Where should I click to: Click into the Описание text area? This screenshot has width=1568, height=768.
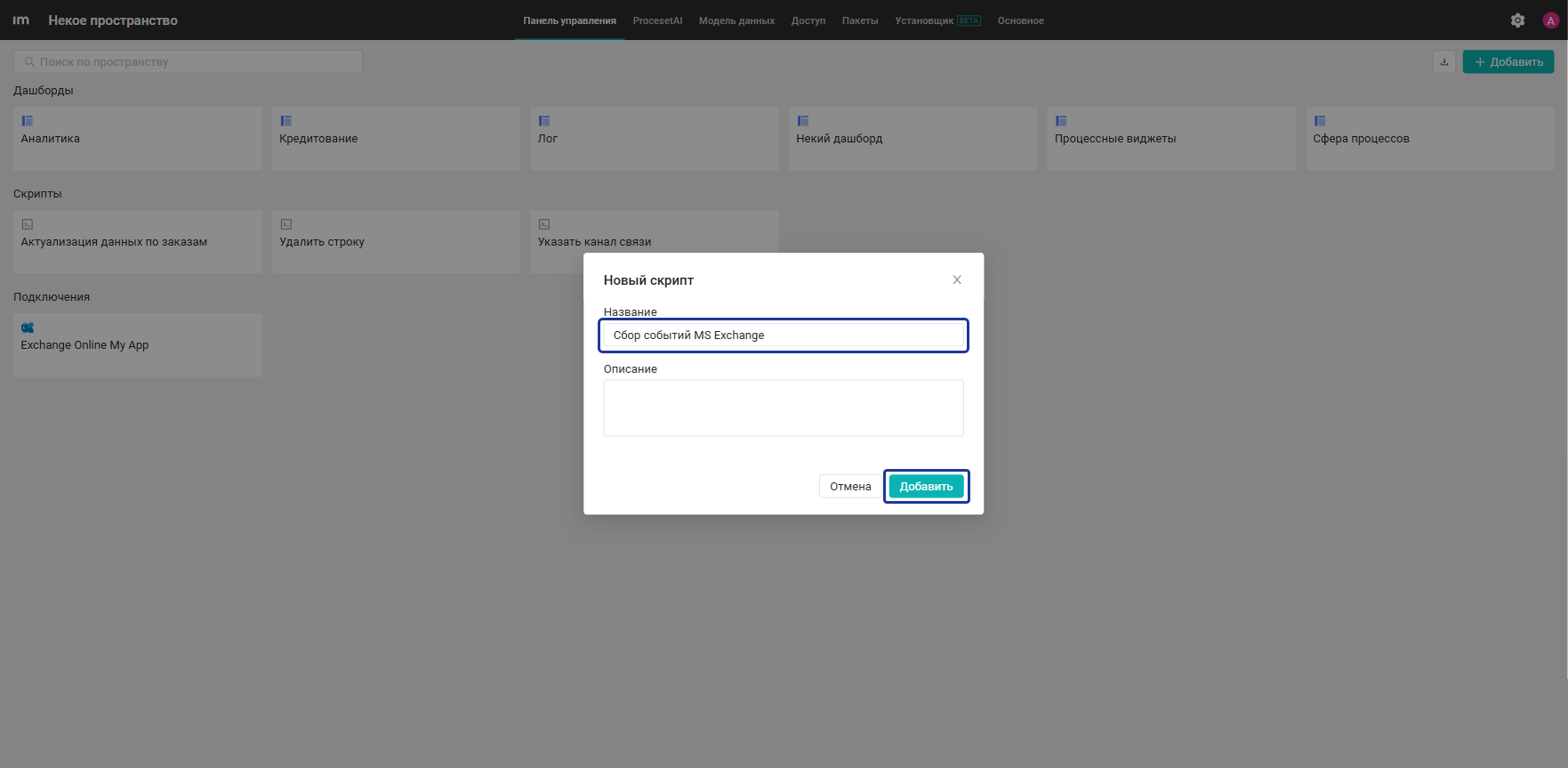coord(784,408)
